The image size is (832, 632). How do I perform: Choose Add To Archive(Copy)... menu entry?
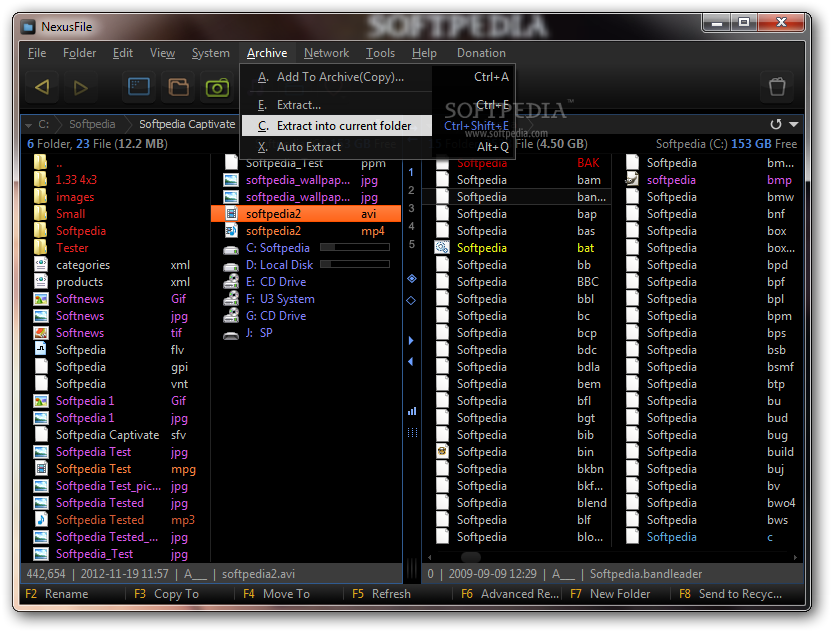click(377, 77)
